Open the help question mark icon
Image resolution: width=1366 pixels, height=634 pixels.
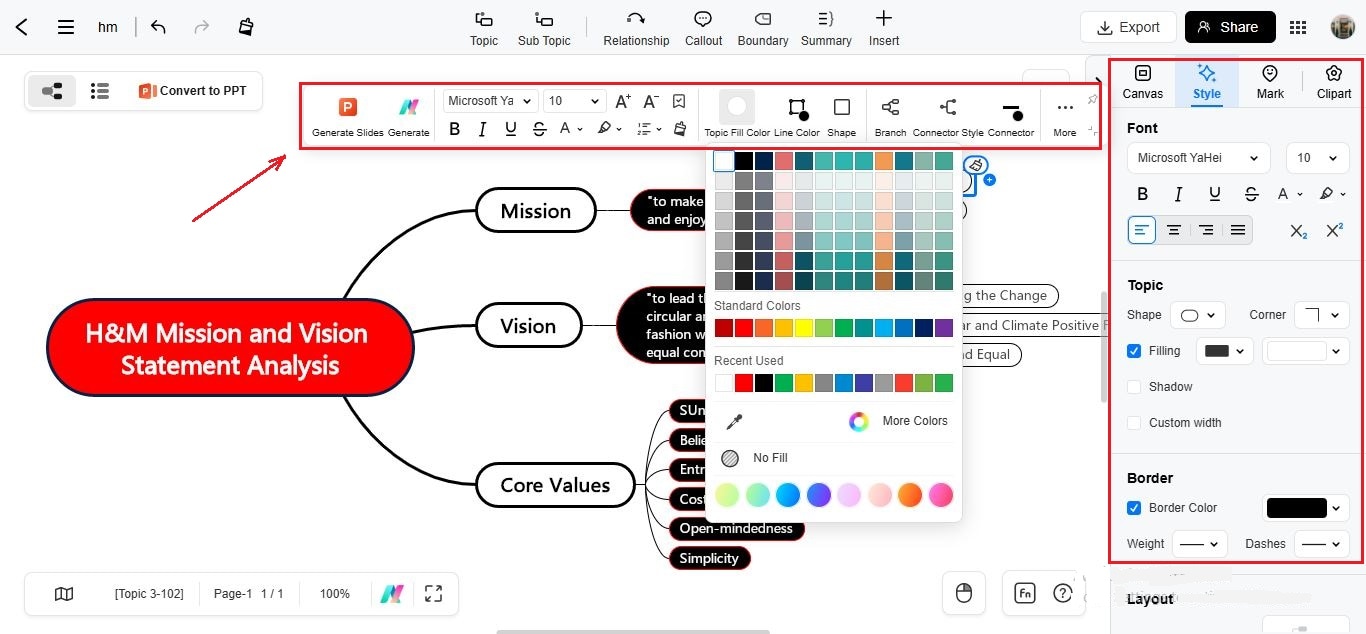[x=1062, y=593]
